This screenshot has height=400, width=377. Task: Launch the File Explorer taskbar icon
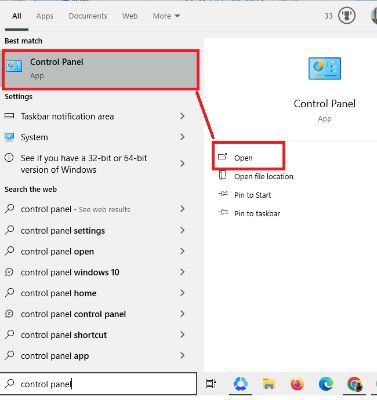click(268, 384)
